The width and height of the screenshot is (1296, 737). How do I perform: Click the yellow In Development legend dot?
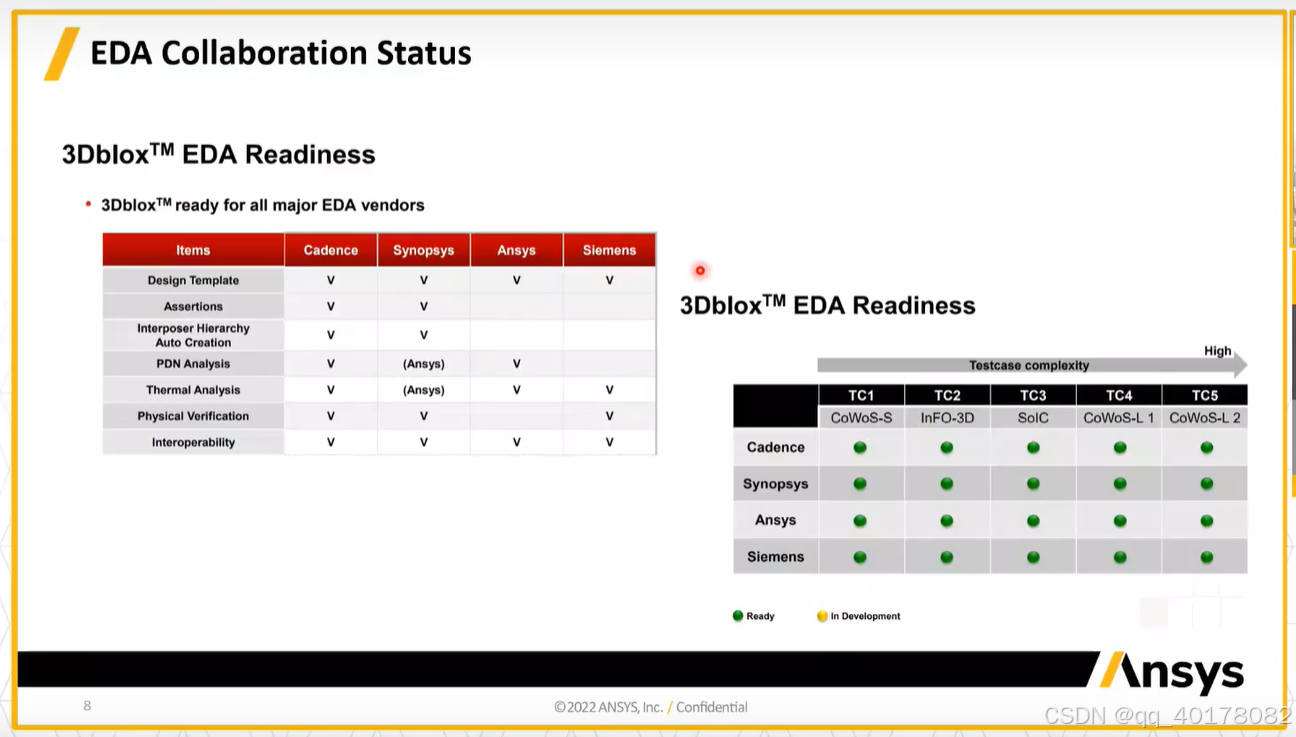click(822, 616)
